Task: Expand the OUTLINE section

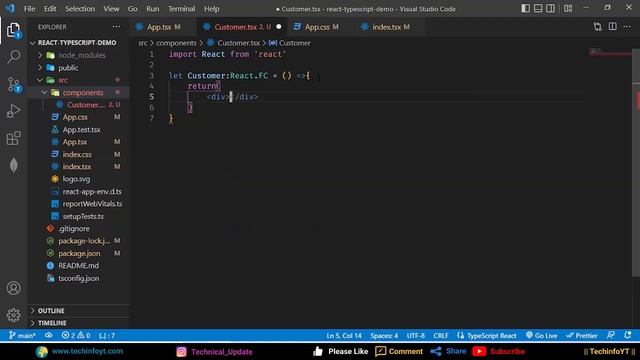Action: 78,311
